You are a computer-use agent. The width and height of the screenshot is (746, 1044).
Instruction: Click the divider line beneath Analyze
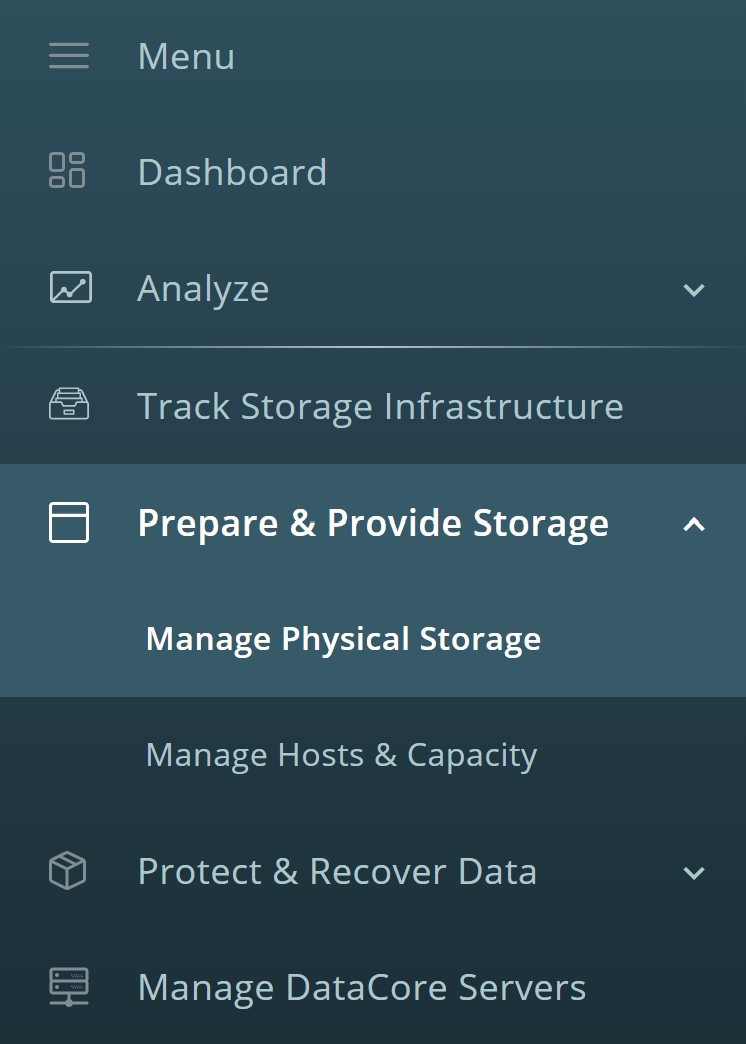click(373, 347)
